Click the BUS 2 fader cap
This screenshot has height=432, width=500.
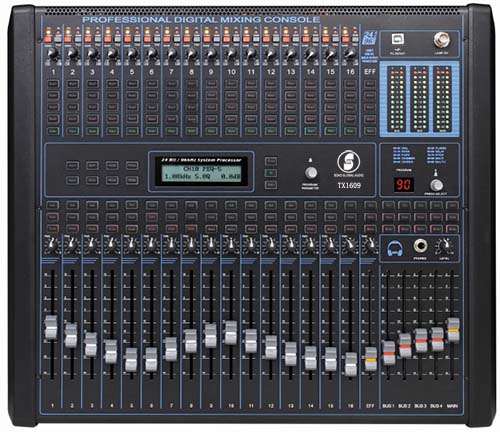pos(405,345)
